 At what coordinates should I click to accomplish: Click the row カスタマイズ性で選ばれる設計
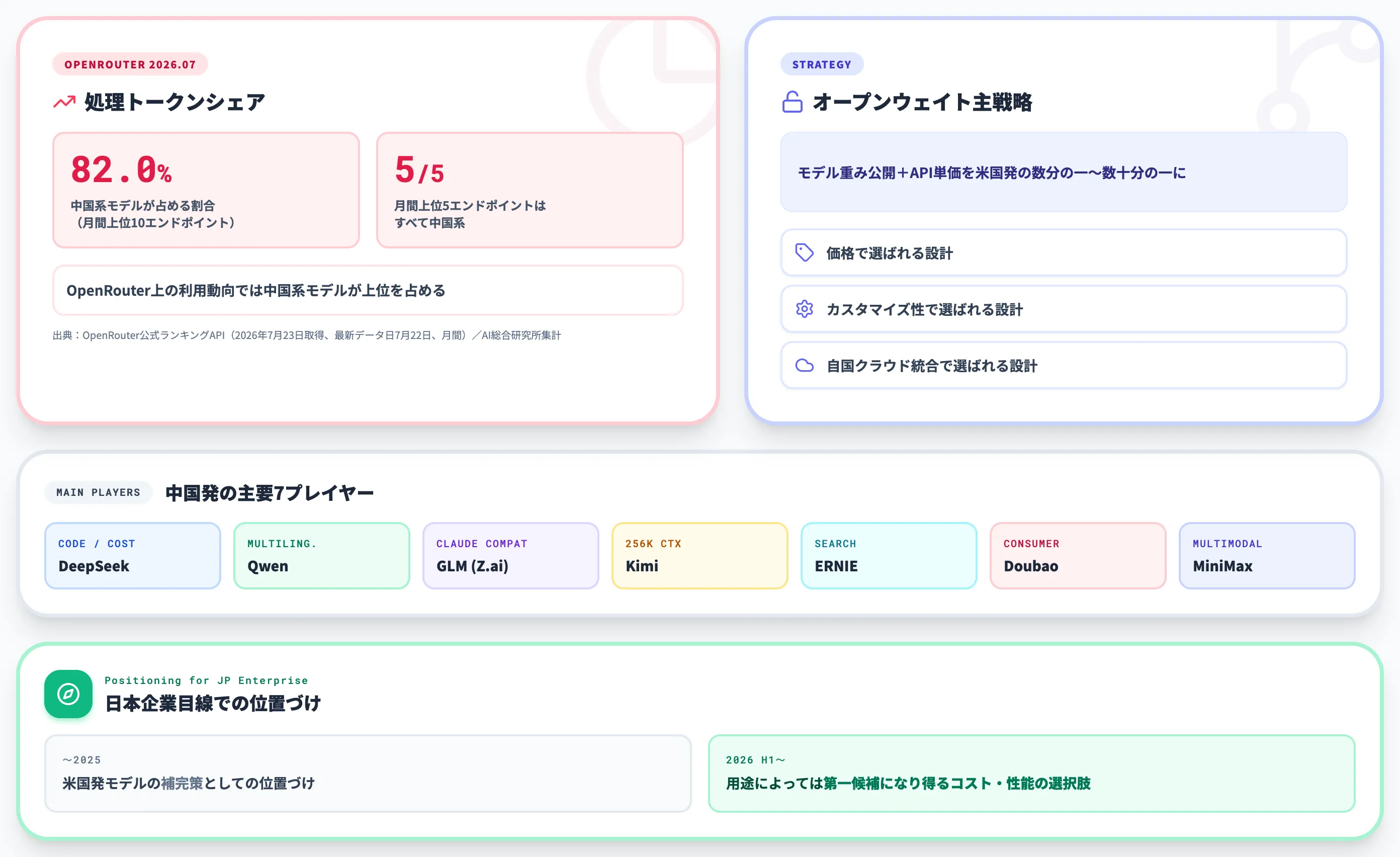click(x=1064, y=309)
